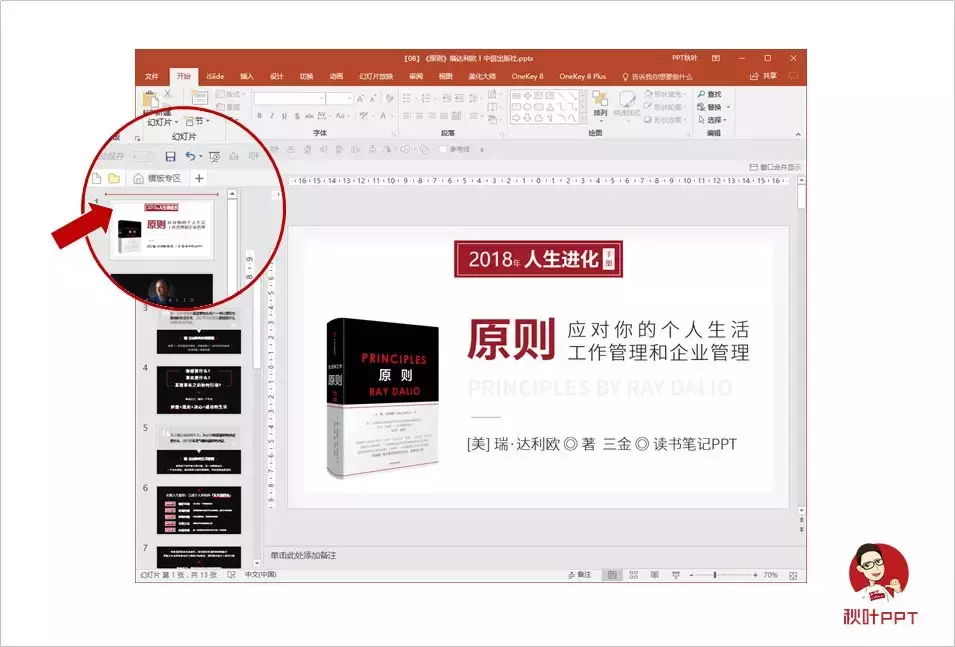Image resolution: width=955 pixels, height=647 pixels.
Task: Click the 70% zoom level
Action: click(x=770, y=575)
